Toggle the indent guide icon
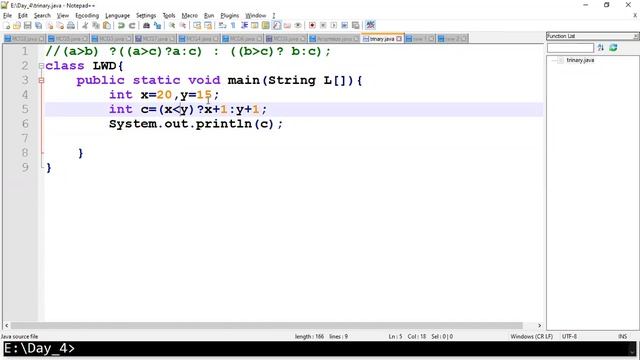 pos(244,25)
